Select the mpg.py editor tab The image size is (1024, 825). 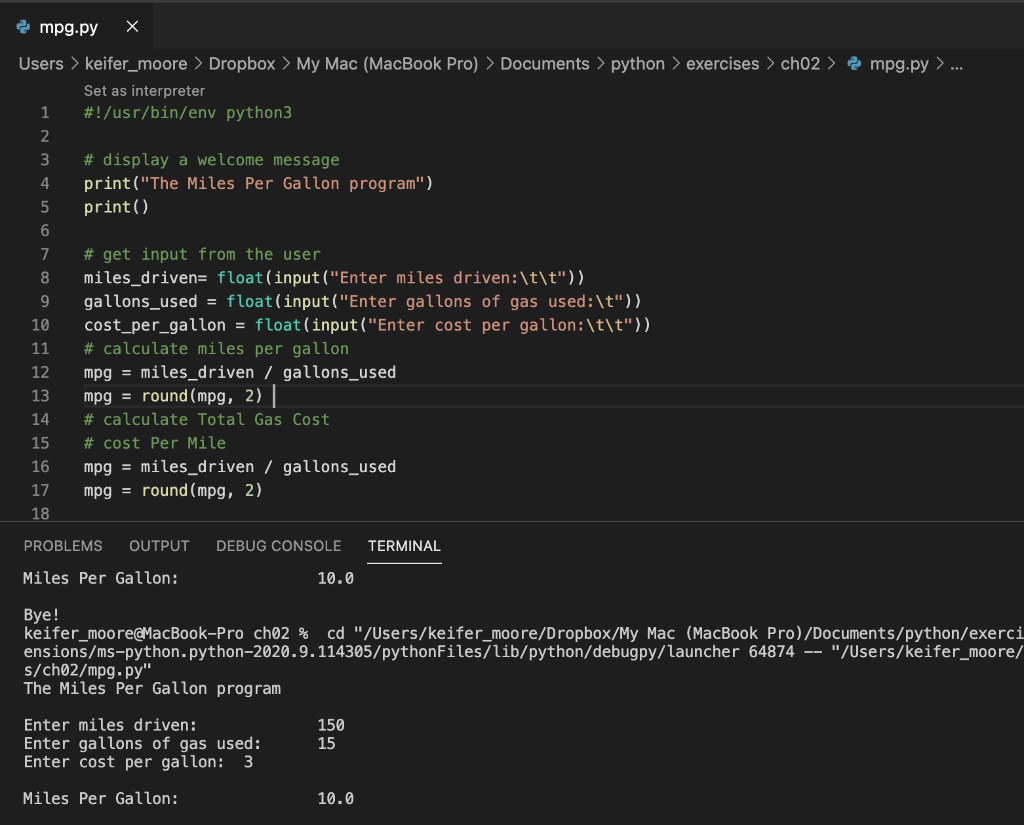pyautogui.click(x=68, y=27)
